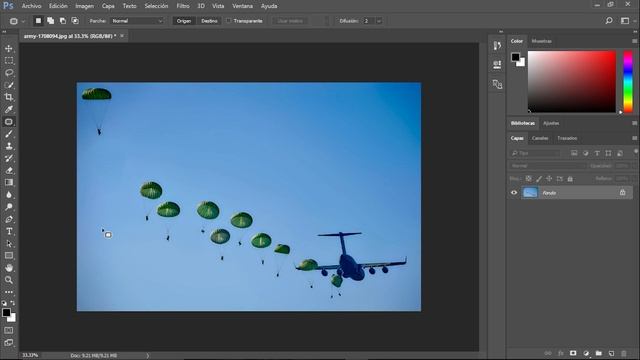Select the Eraser tool
The width and height of the screenshot is (640, 360).
coord(9,171)
